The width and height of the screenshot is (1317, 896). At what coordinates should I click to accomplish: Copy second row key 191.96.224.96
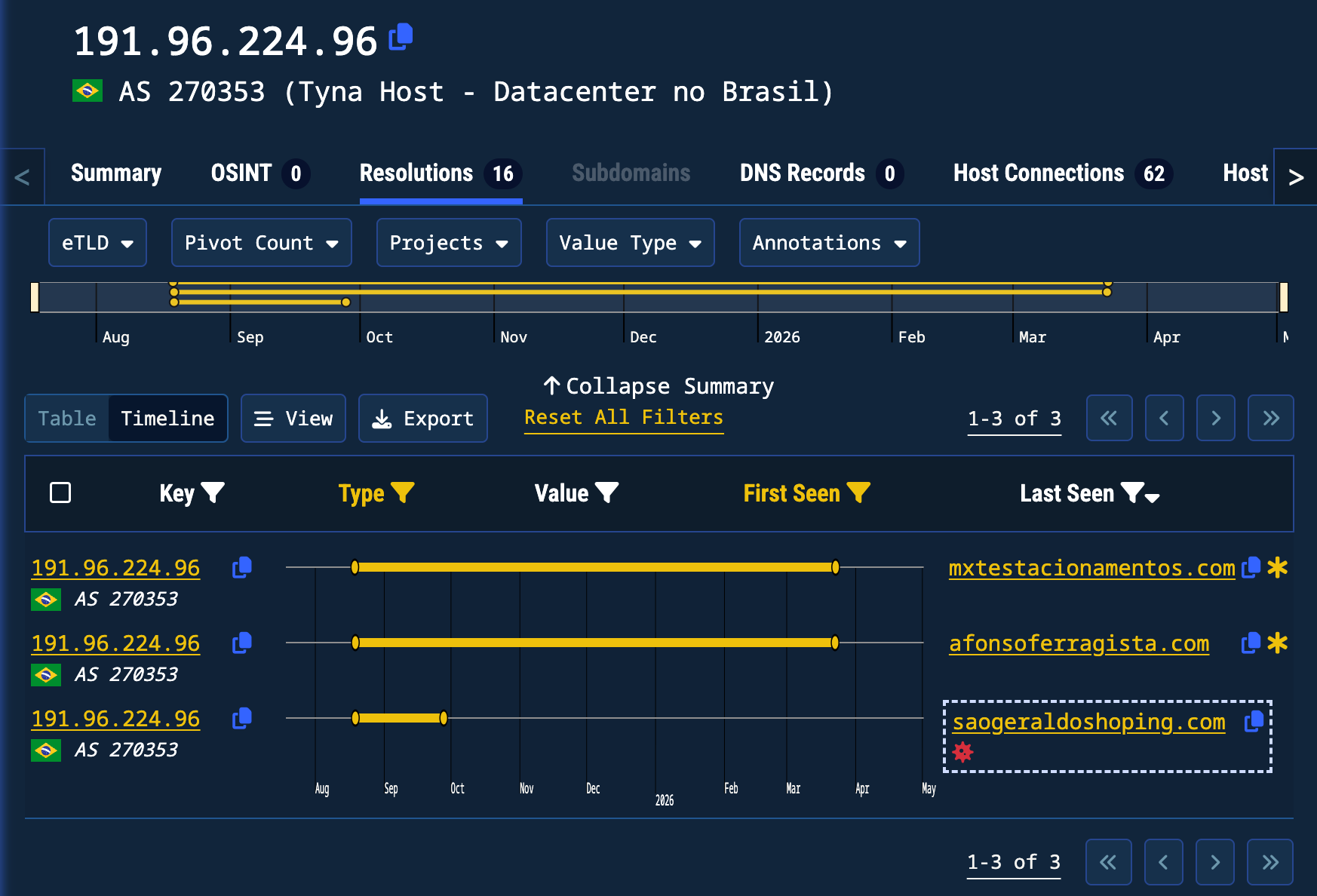pos(242,643)
